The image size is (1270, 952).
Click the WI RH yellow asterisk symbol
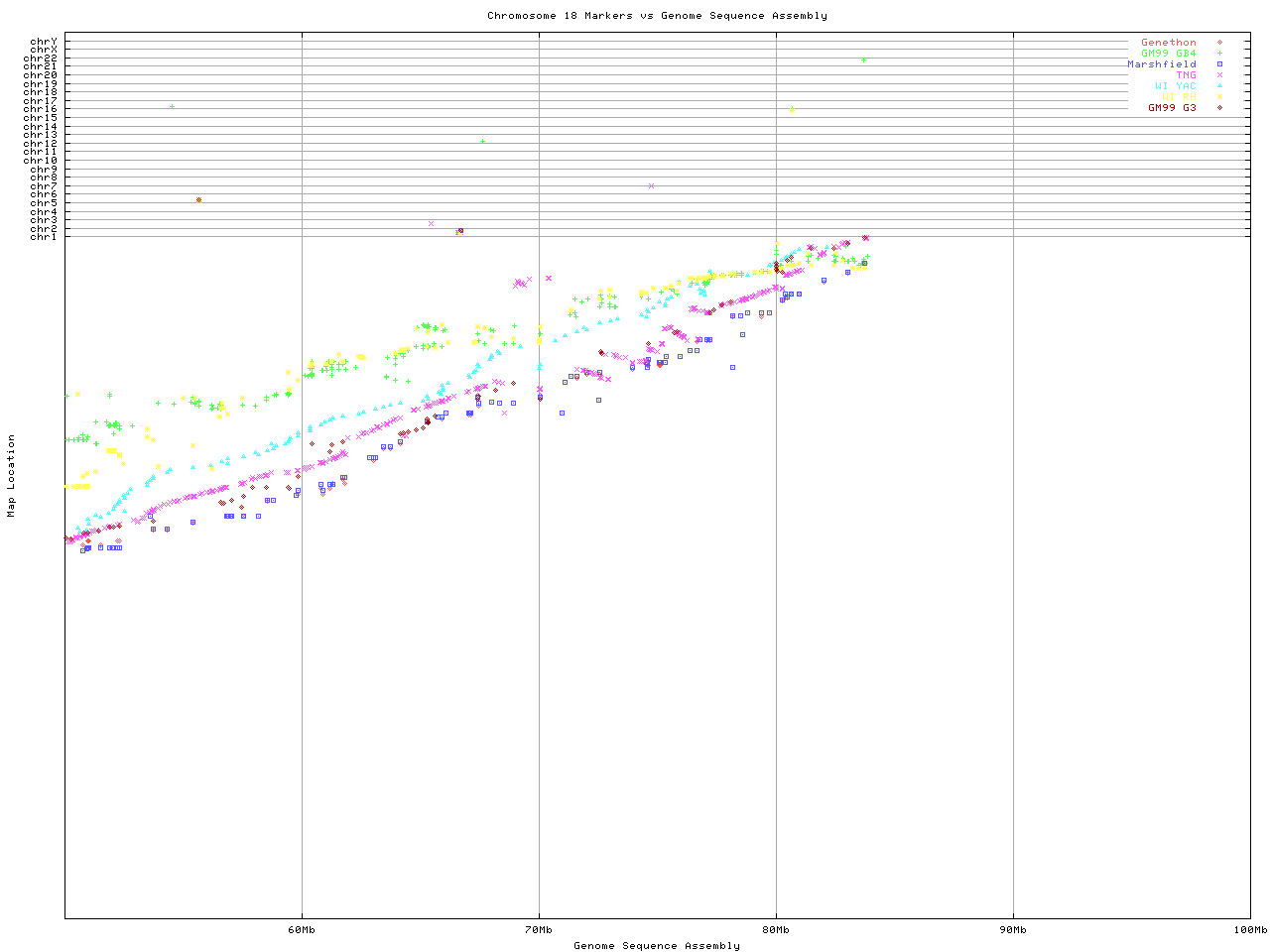[1219, 97]
